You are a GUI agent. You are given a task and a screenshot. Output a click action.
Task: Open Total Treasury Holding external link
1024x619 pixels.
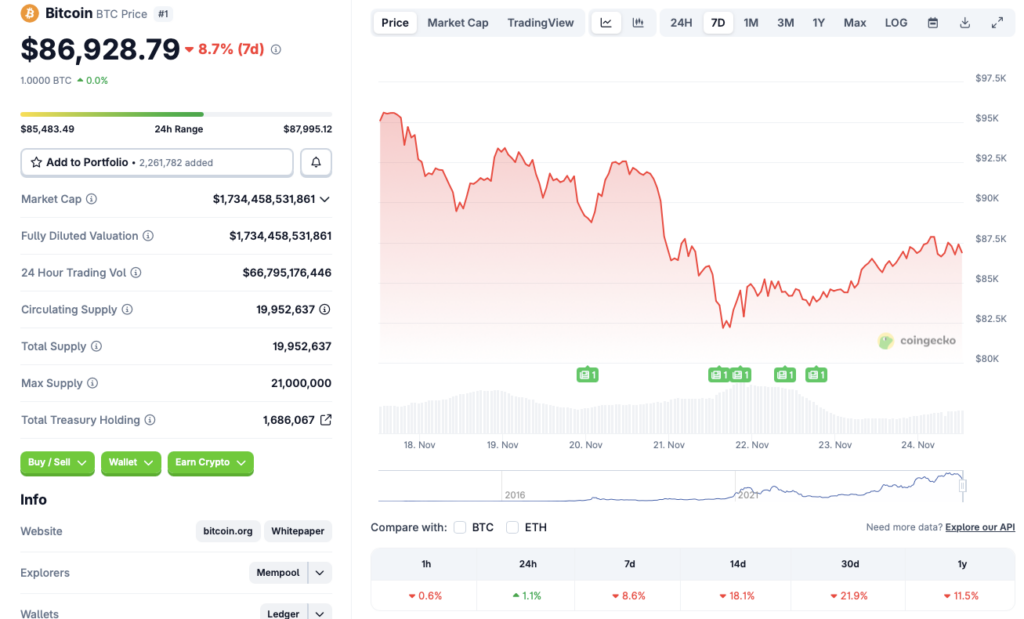(326, 420)
